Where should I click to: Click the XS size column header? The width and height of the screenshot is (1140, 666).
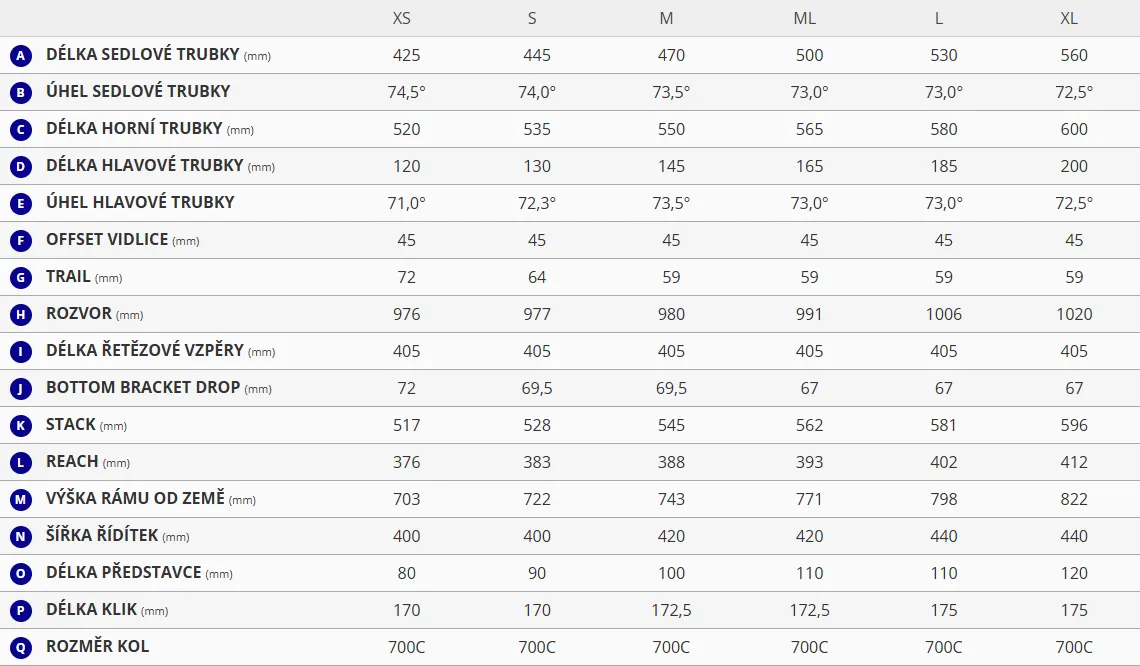click(x=402, y=18)
